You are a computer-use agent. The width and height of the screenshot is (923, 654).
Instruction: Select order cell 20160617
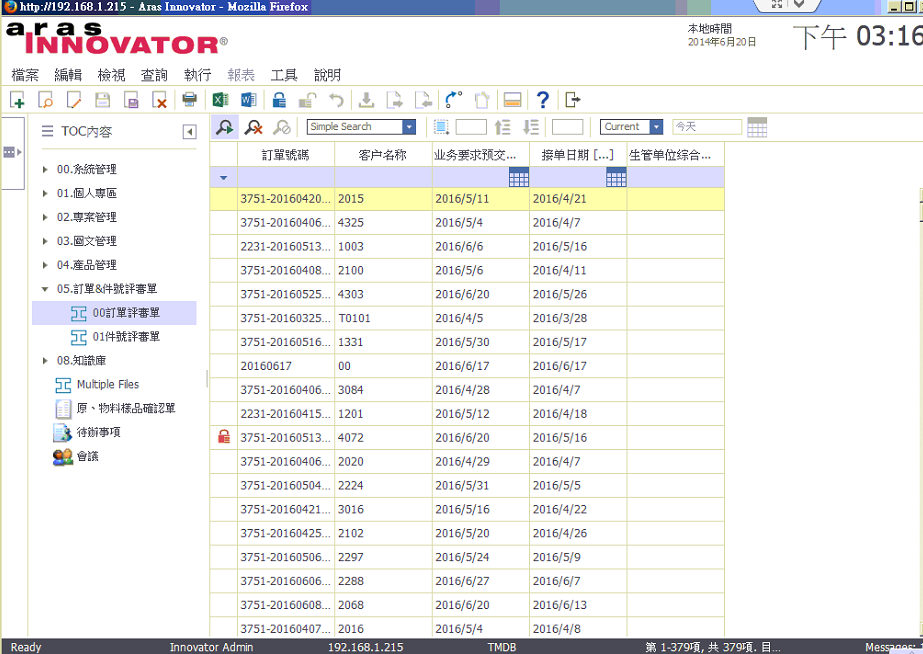pos(286,366)
